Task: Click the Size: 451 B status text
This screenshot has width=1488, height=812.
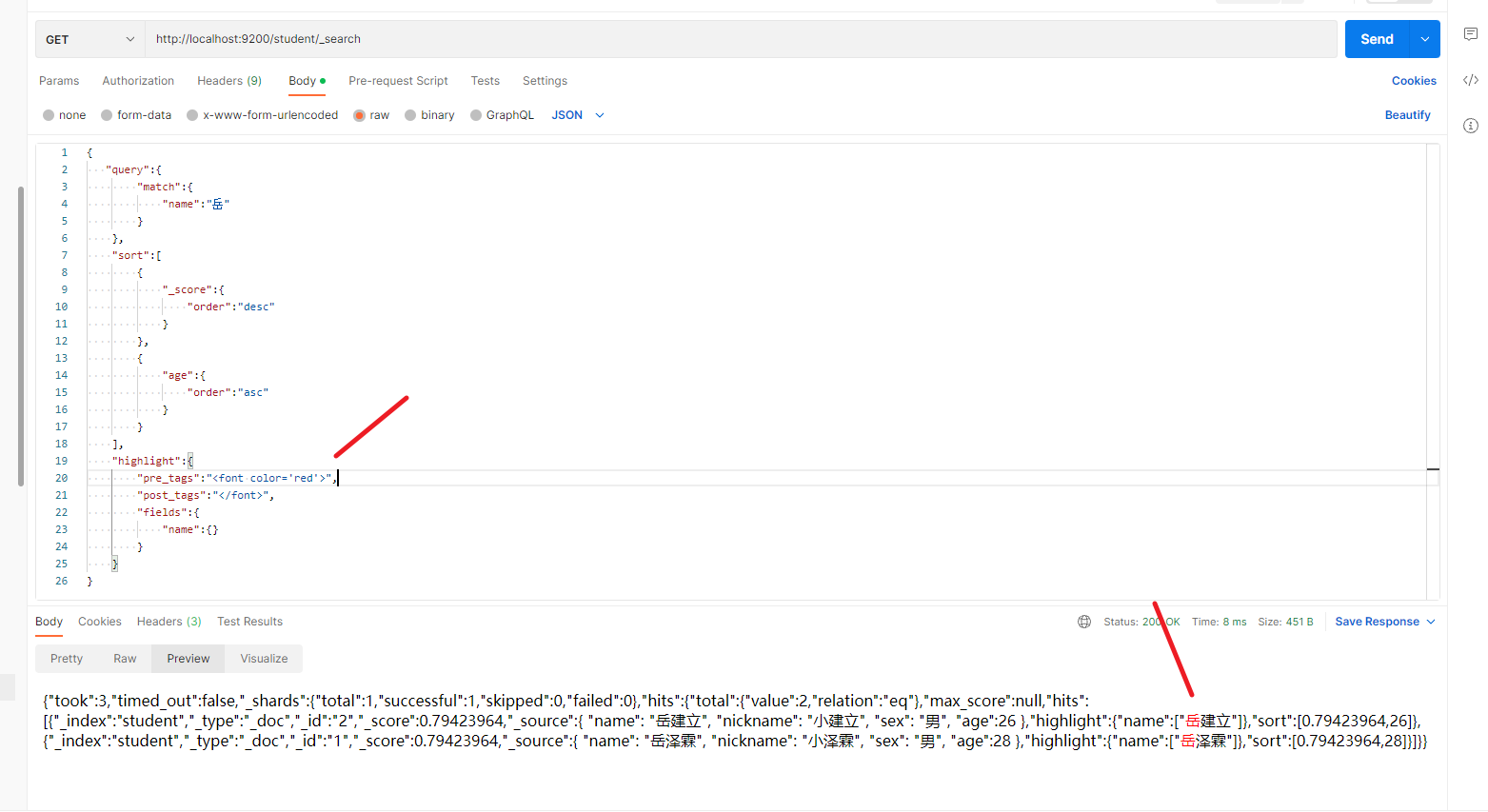Action: [1285, 622]
